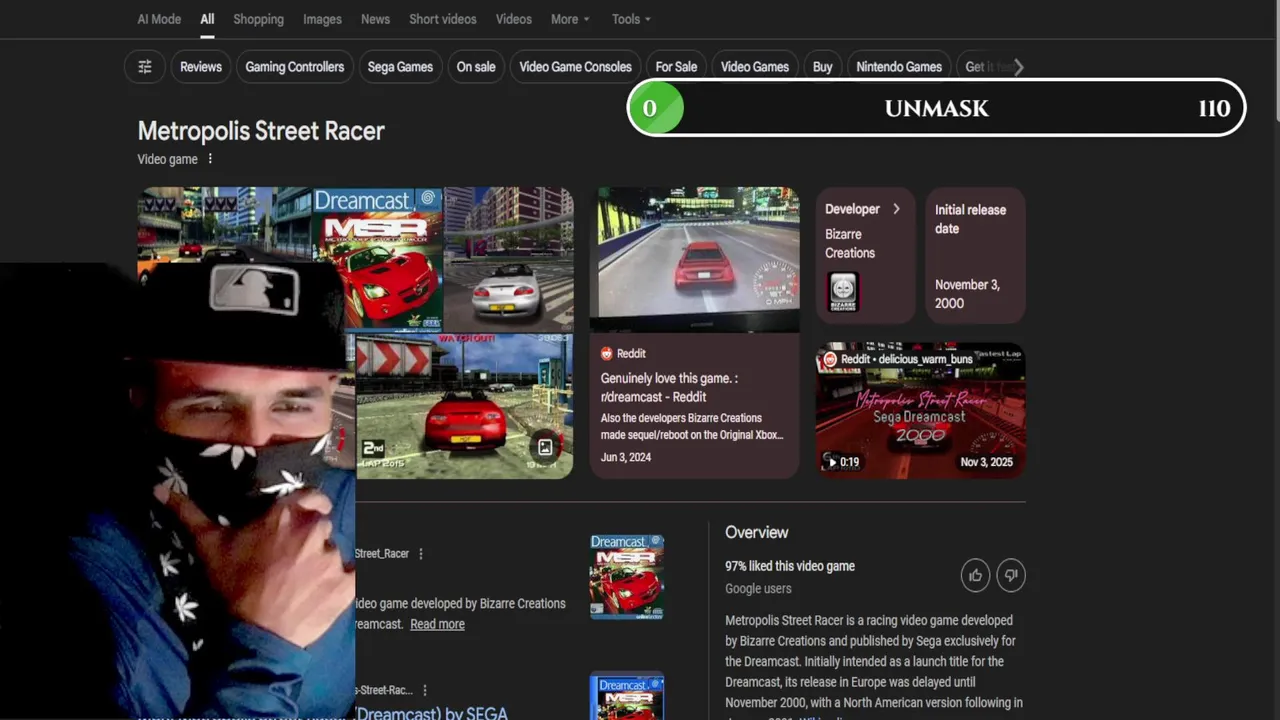Click the Jun 3, 2024 post date
Viewport: 1280px width, 720px height.
point(626,457)
